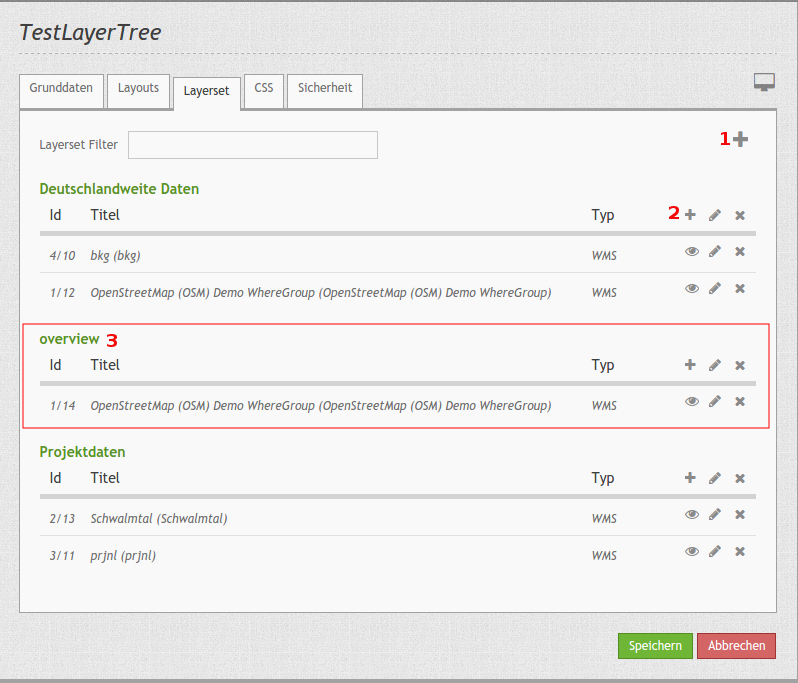Toggle visibility of bkg layer instance
The width and height of the screenshot is (798, 683).
691,252
